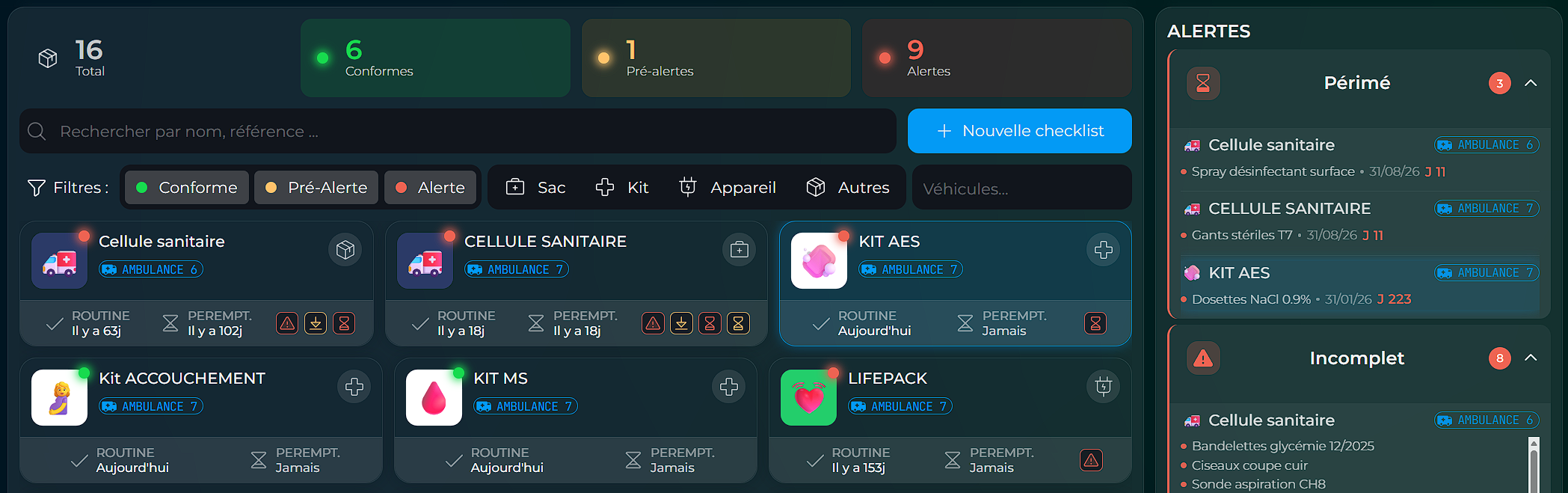Click the kit cross icon on the KIT AES card
Screen dimensions: 1568x493
pyautogui.click(x=1103, y=250)
